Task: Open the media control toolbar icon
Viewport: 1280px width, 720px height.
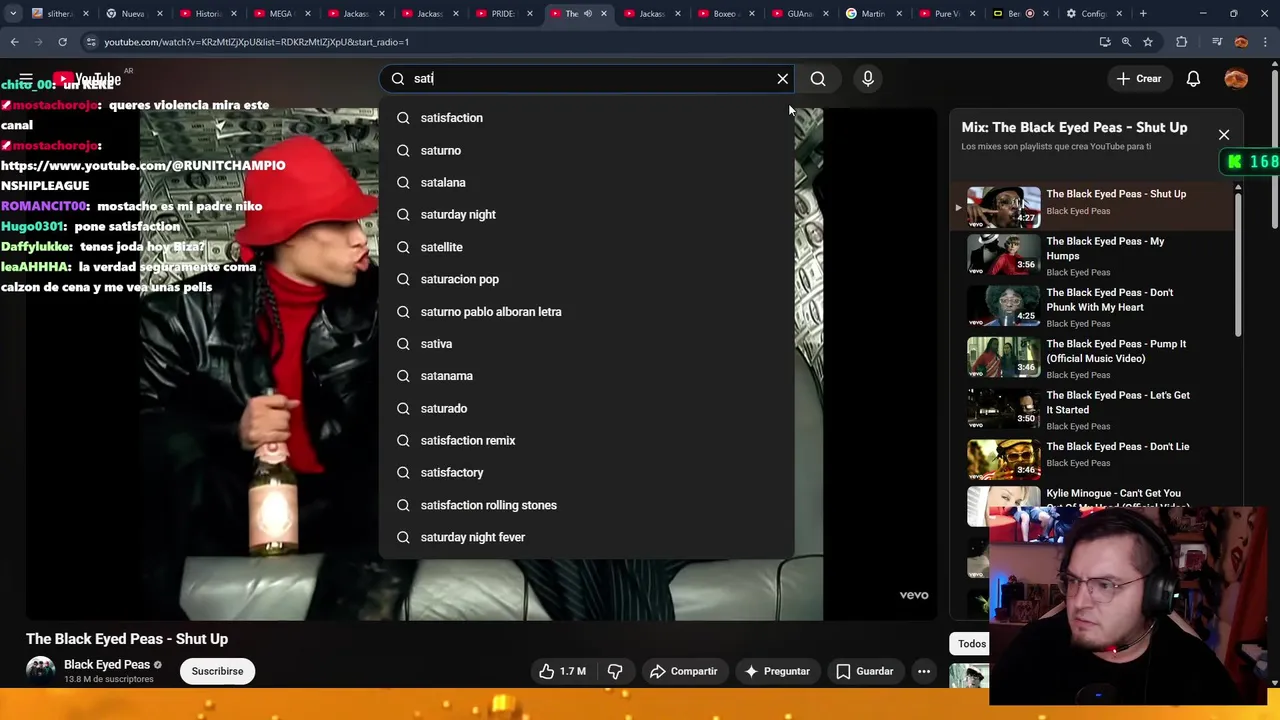Action: tap(1216, 42)
